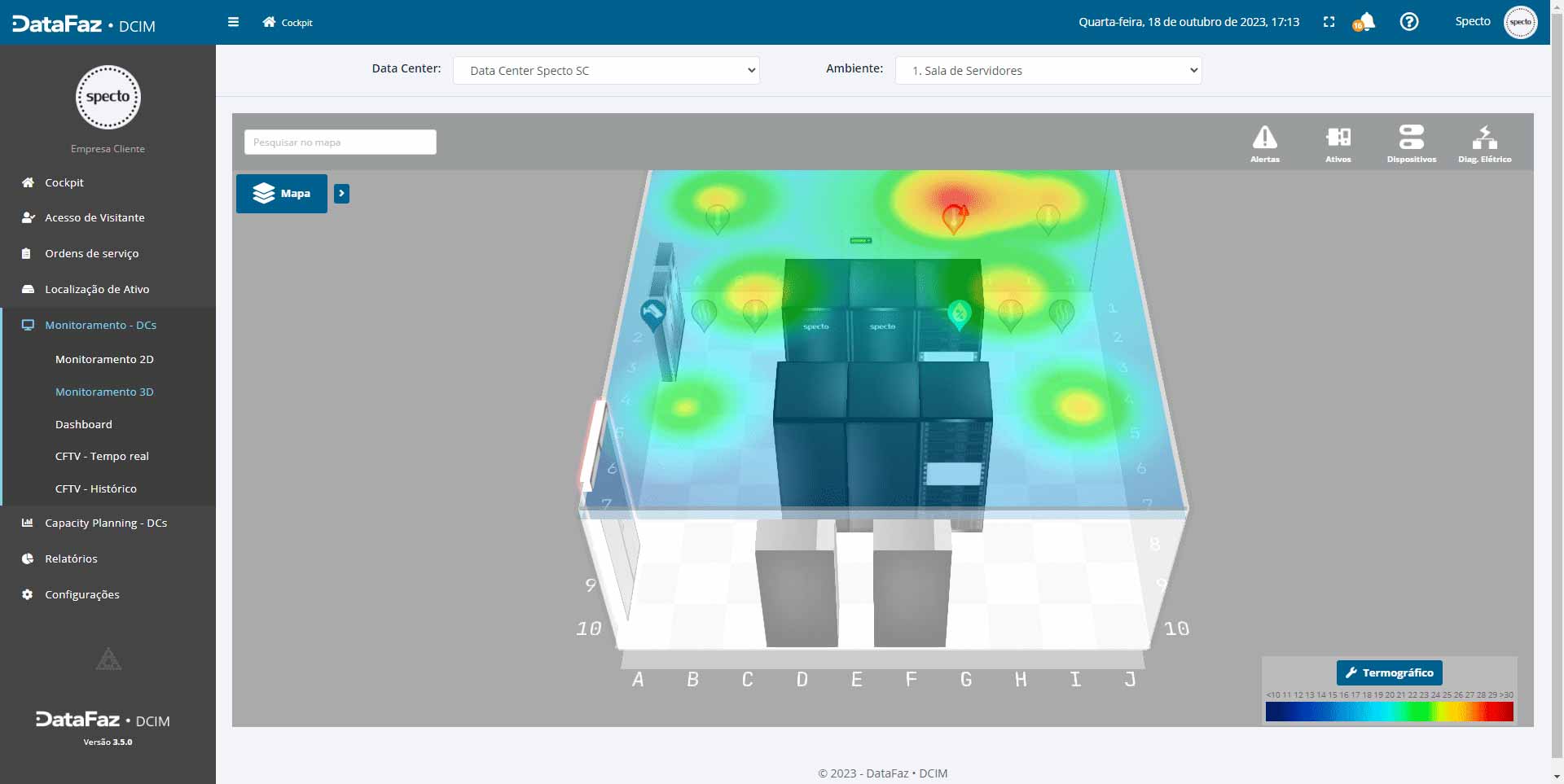1564x784 pixels.
Task: Click the thermographic color scale bar
Action: 1389,712
